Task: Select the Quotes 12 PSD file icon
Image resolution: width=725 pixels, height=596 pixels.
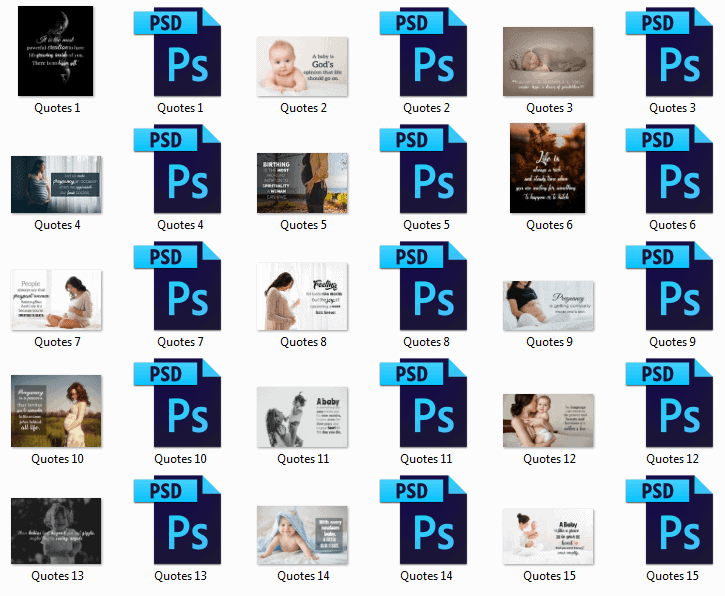Action: (670, 402)
